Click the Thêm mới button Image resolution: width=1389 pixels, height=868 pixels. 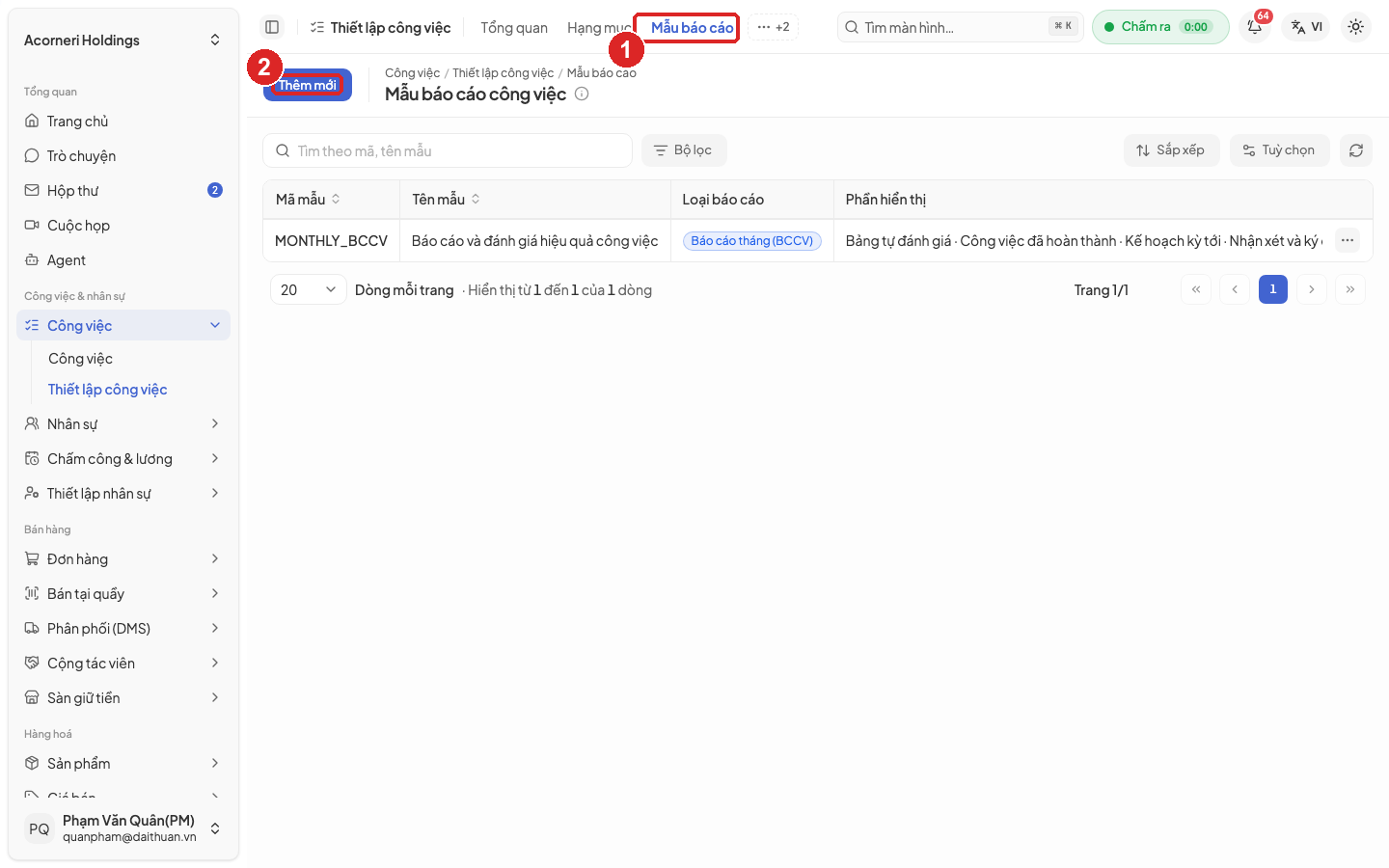(x=308, y=85)
